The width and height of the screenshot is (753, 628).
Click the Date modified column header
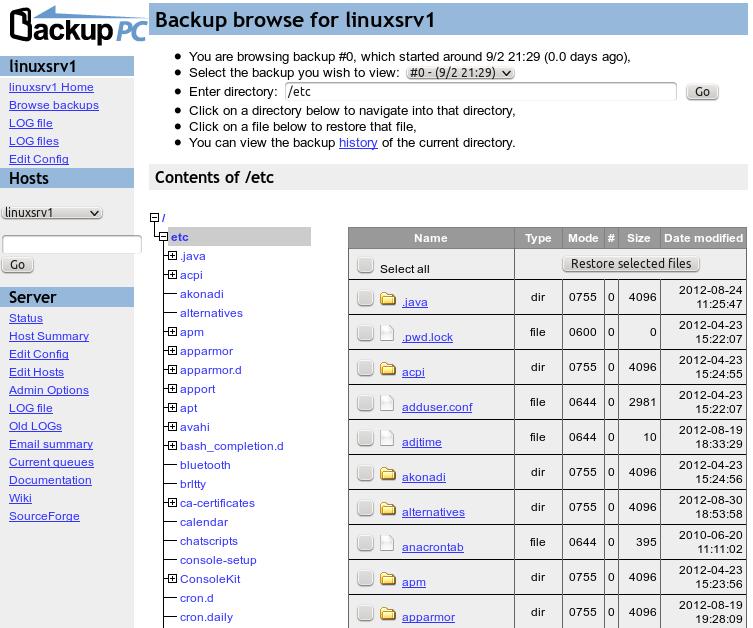[703, 238]
